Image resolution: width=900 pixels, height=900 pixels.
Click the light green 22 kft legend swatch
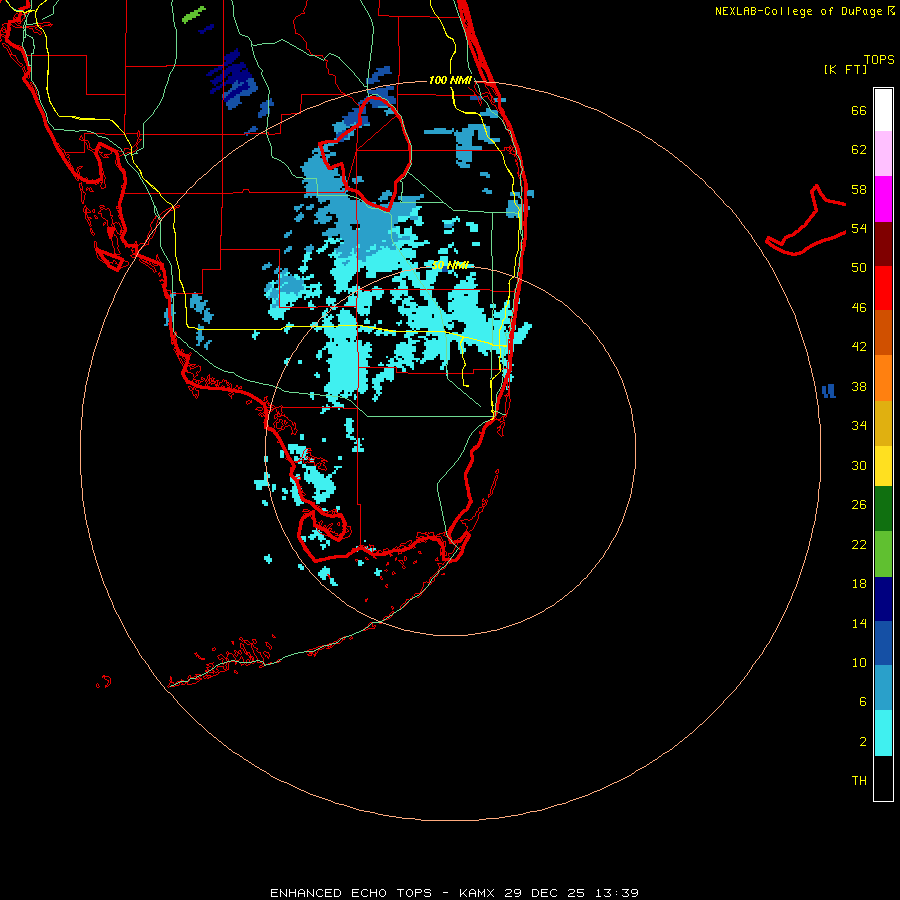[x=883, y=554]
